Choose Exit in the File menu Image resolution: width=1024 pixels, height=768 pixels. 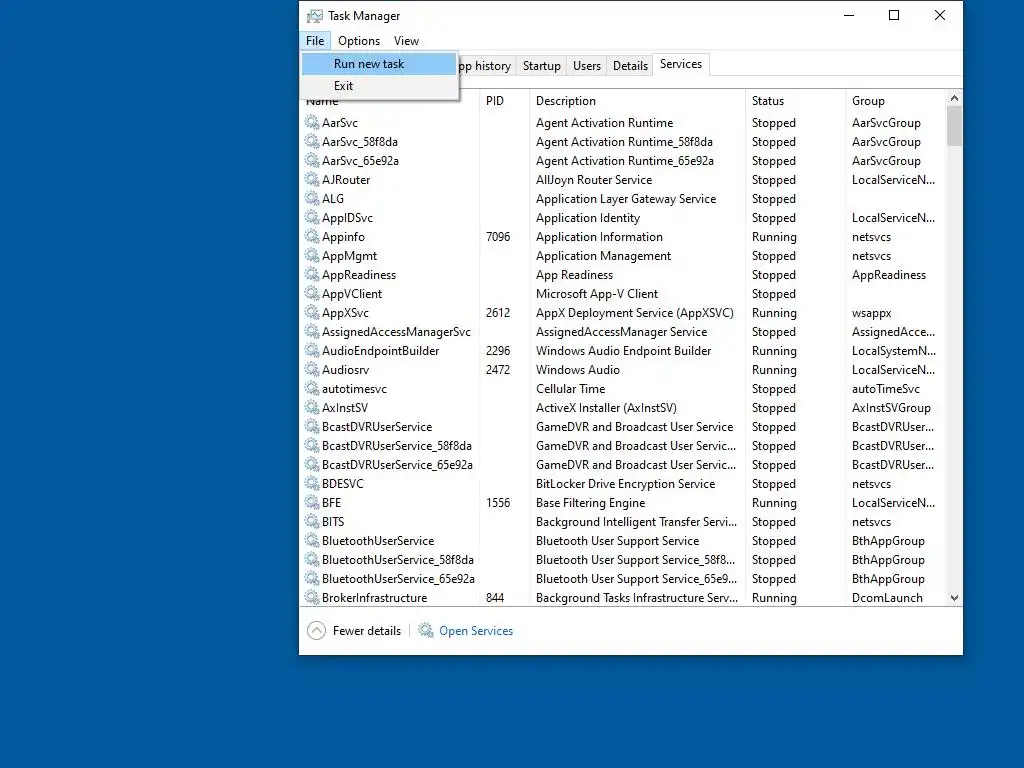379,86
